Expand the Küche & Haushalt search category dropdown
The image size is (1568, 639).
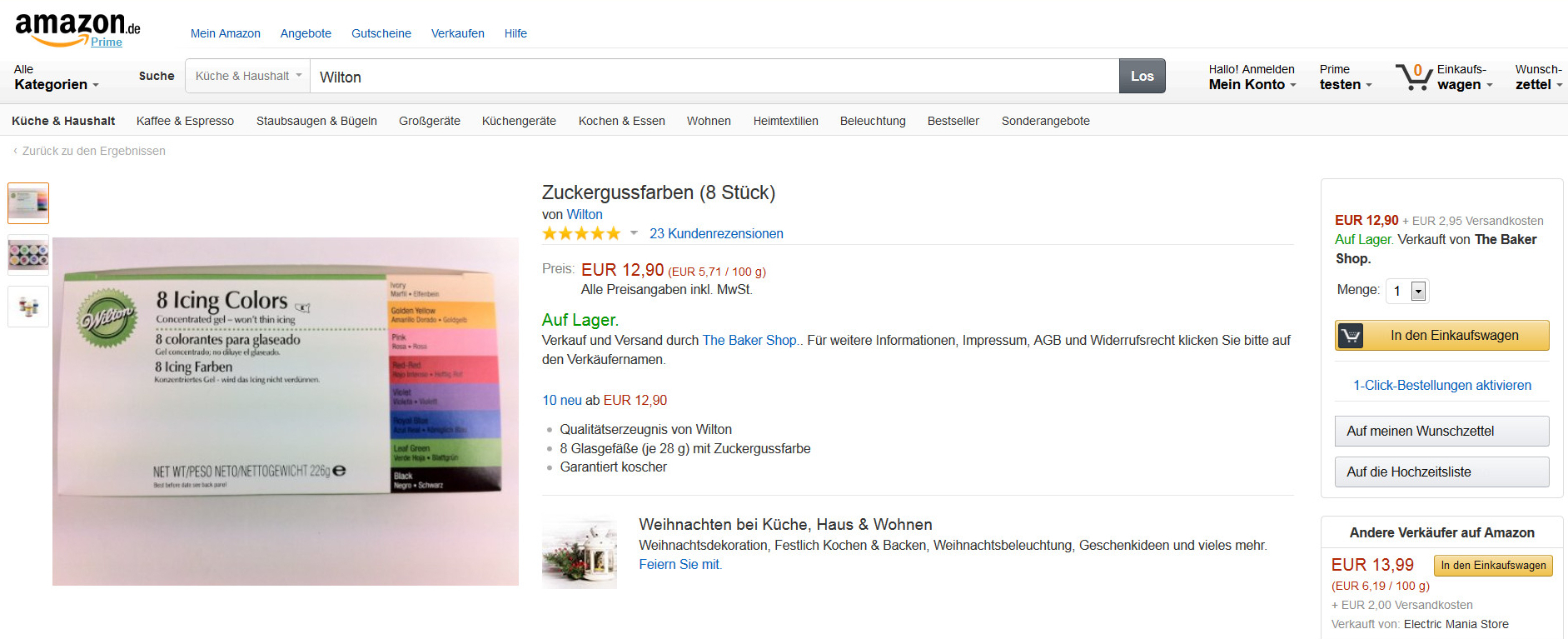coord(247,76)
